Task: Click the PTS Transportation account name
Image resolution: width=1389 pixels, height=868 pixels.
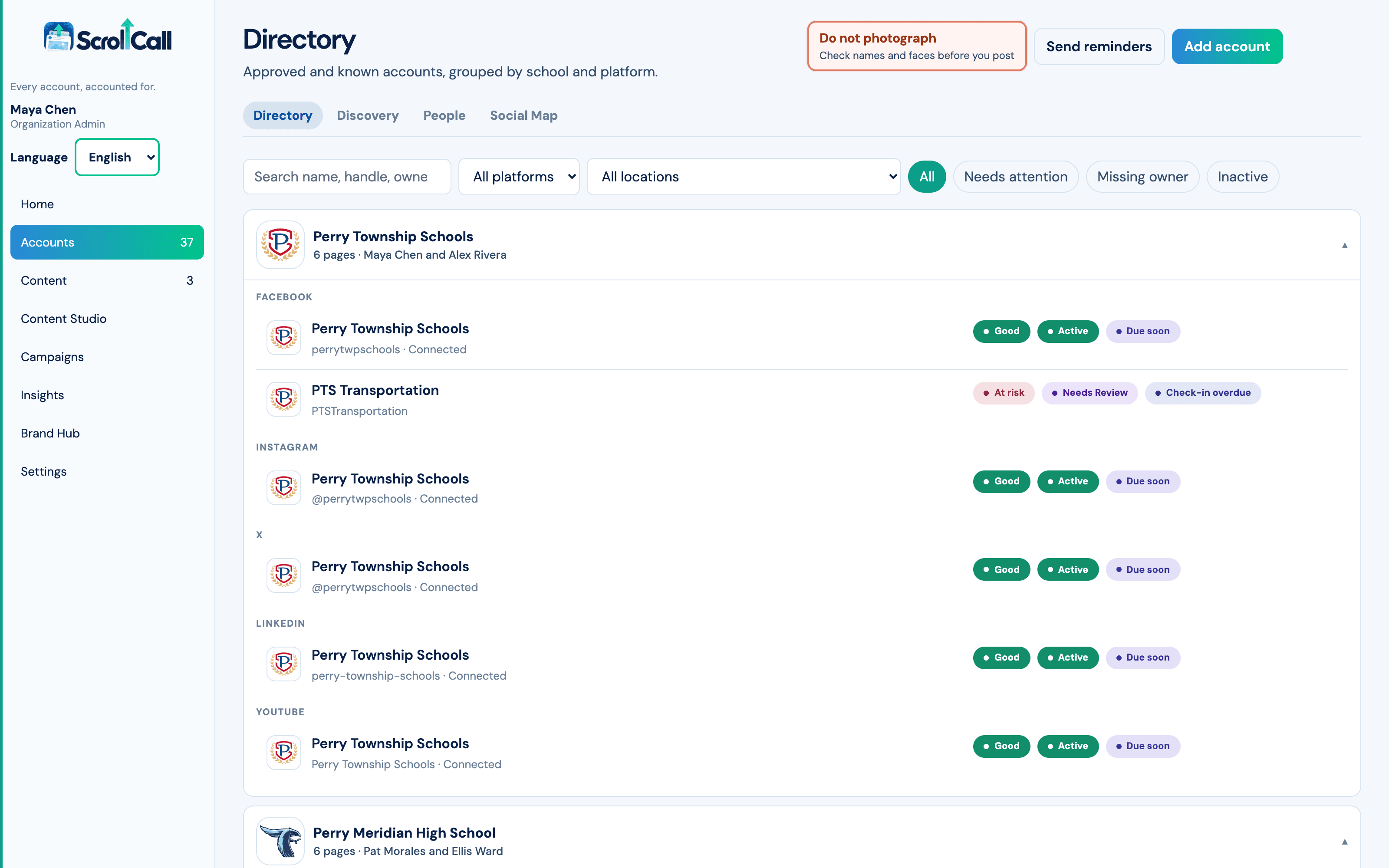Action: 375,390
